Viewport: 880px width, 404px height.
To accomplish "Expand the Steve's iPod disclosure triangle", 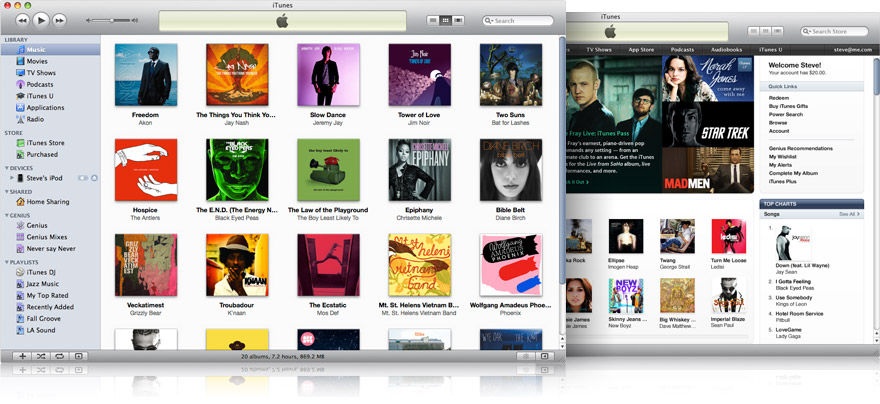I will (x=11, y=178).
